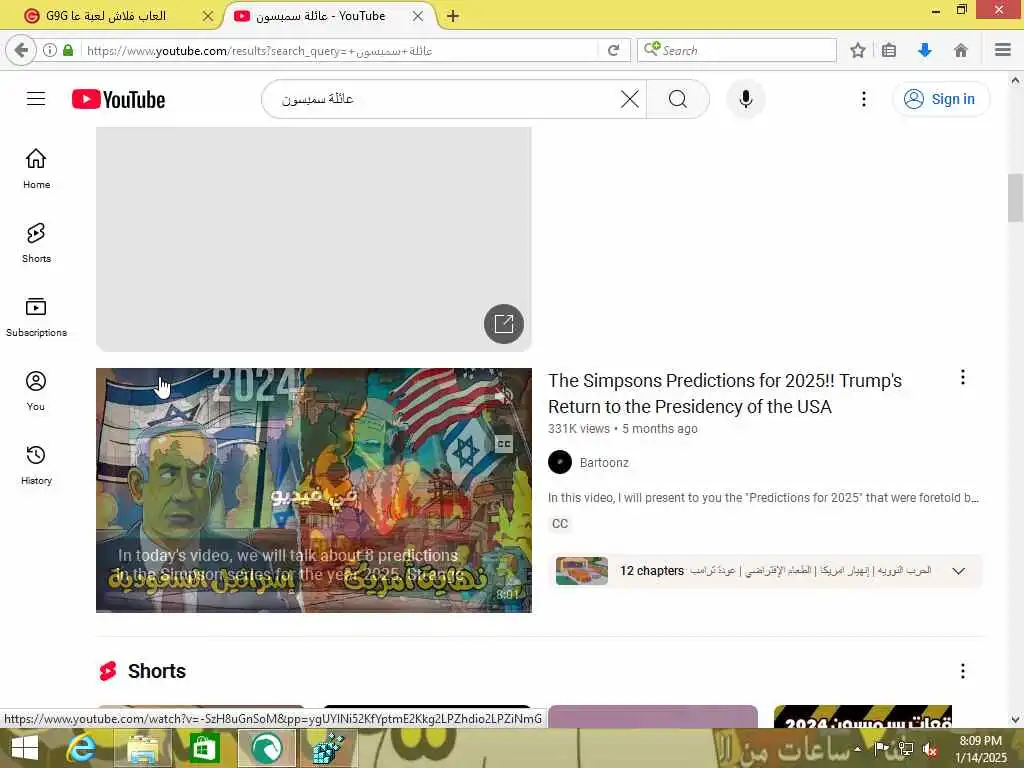Click the browser URL address field

click(x=340, y=50)
